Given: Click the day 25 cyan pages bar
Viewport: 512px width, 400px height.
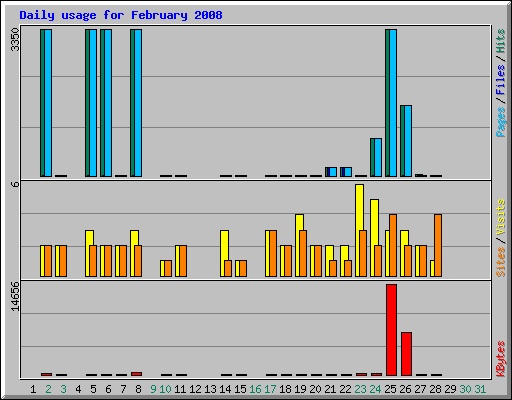Looking at the screenshot, I should (x=393, y=103).
